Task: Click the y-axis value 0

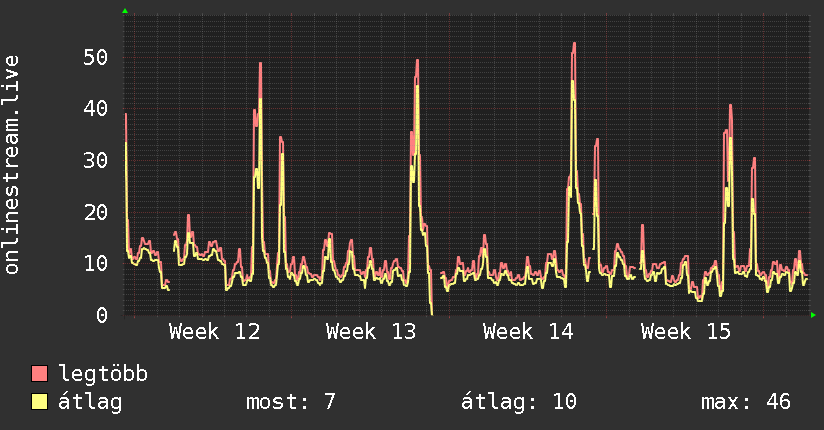Action: point(102,315)
